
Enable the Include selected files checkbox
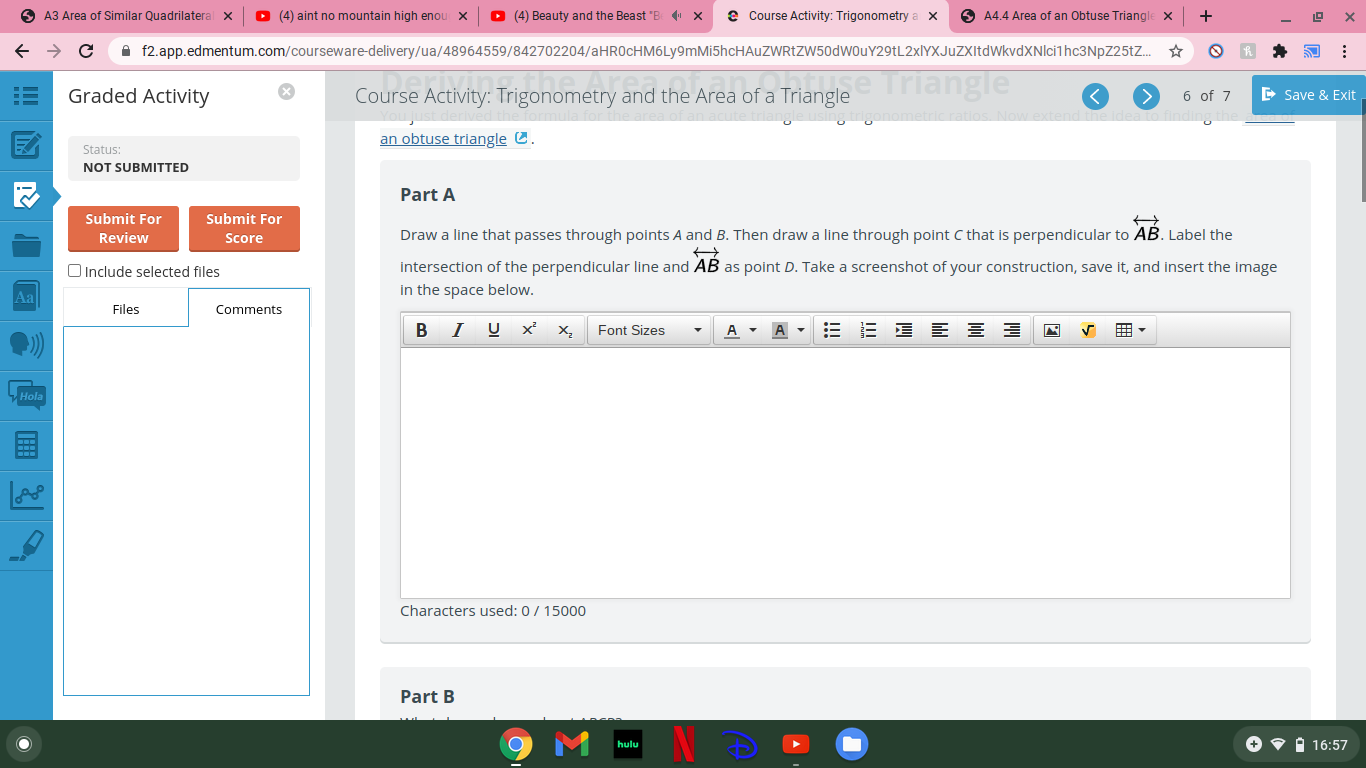pyautogui.click(x=74, y=271)
